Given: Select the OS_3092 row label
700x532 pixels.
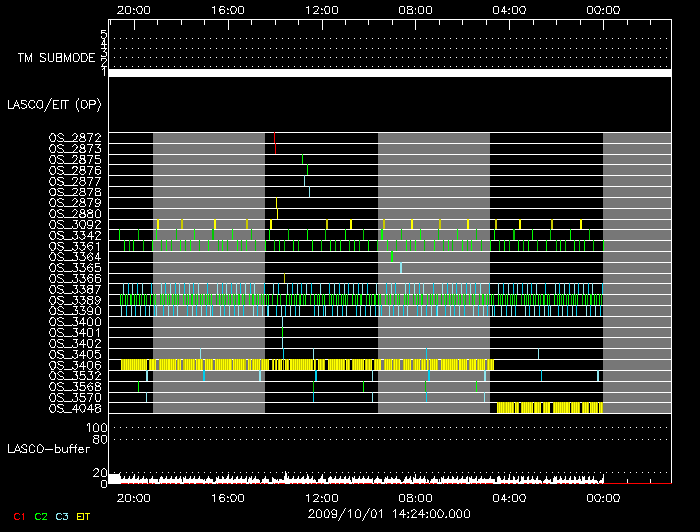Looking at the screenshot, I should (75, 224).
